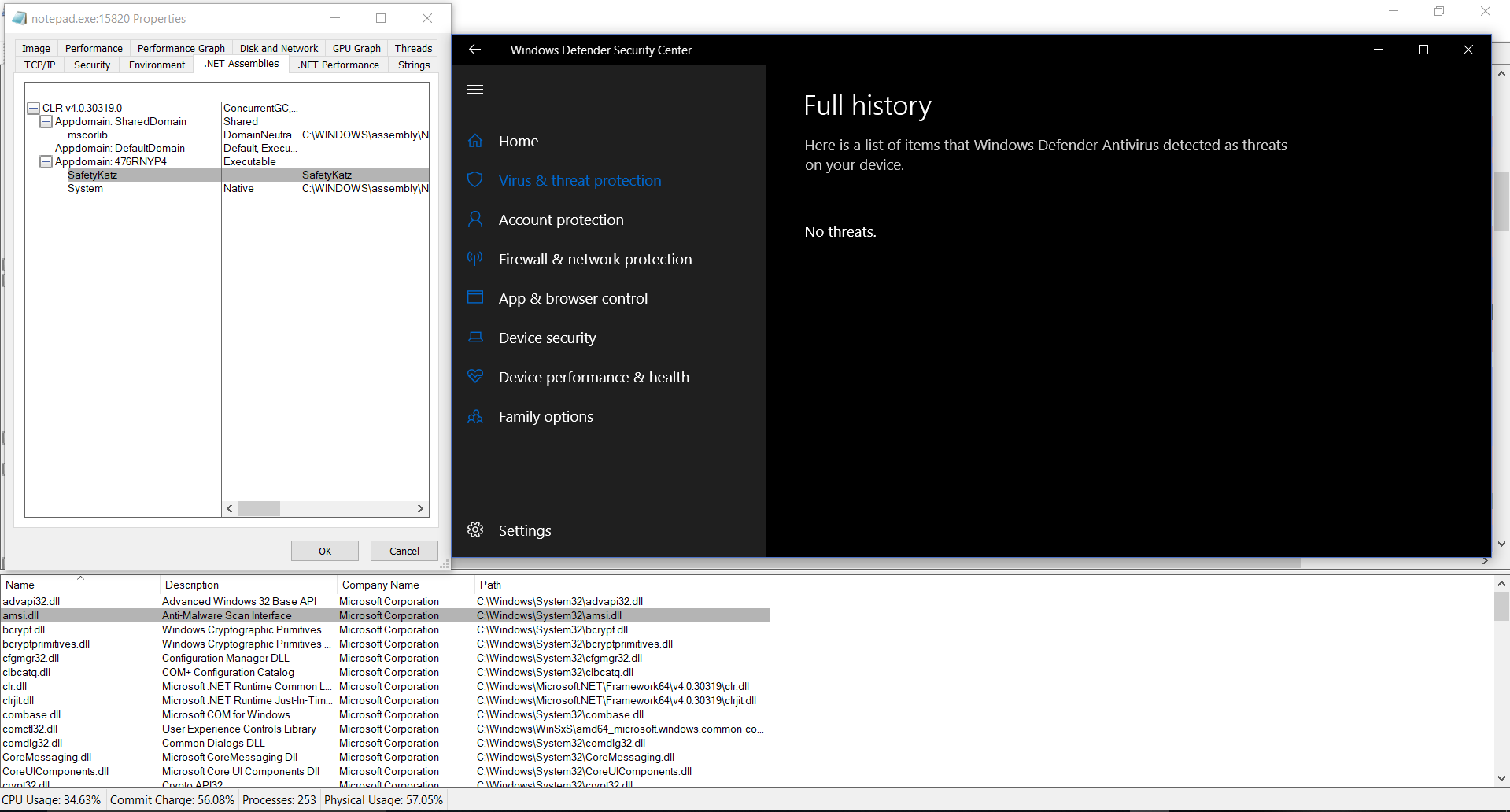The image size is (1510, 812).
Task: Collapse the Appdomain: SharedDomain node
Action: click(x=46, y=121)
